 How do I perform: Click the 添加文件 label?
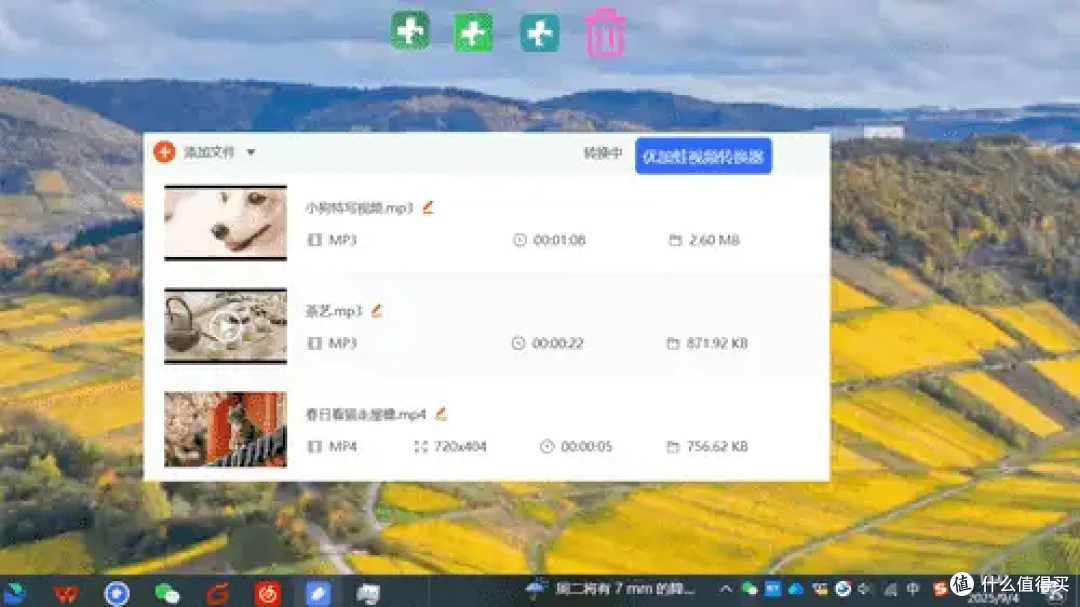209,152
